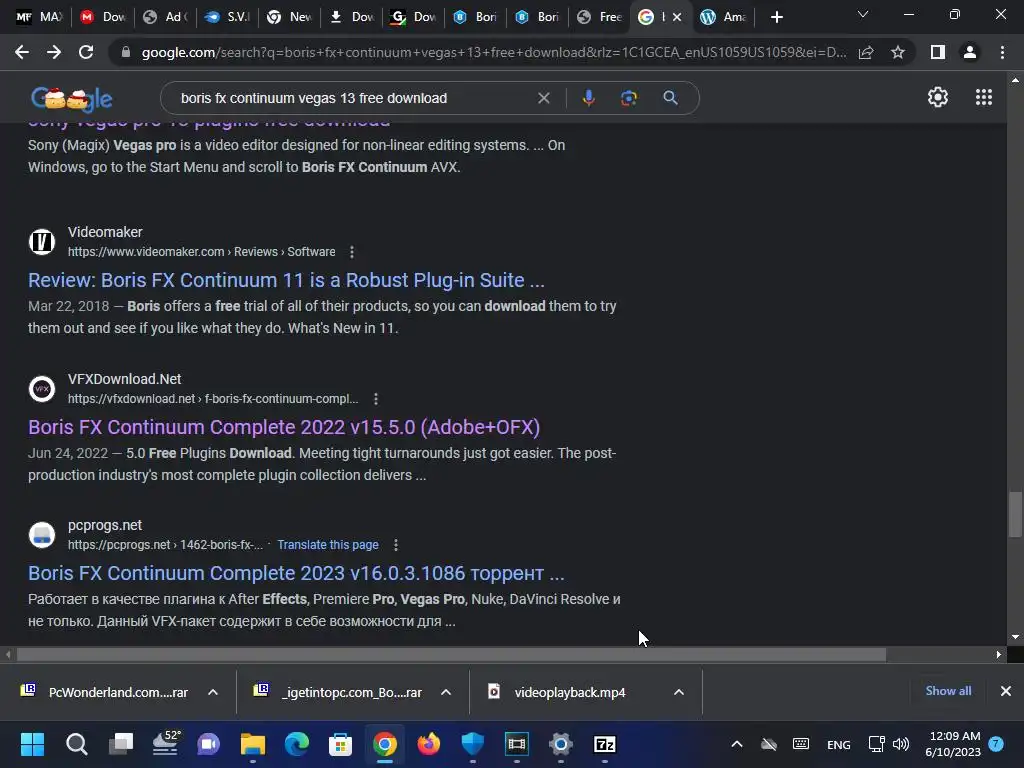This screenshot has height=768, width=1024.
Task: Click Translate this page link
Action: (328, 545)
